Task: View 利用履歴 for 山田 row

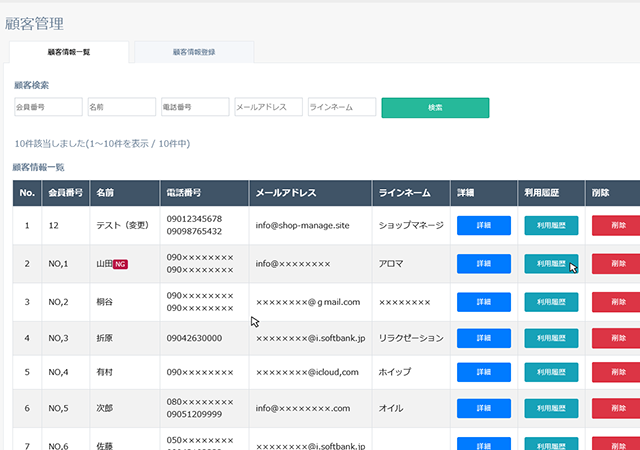Action: 551,264
